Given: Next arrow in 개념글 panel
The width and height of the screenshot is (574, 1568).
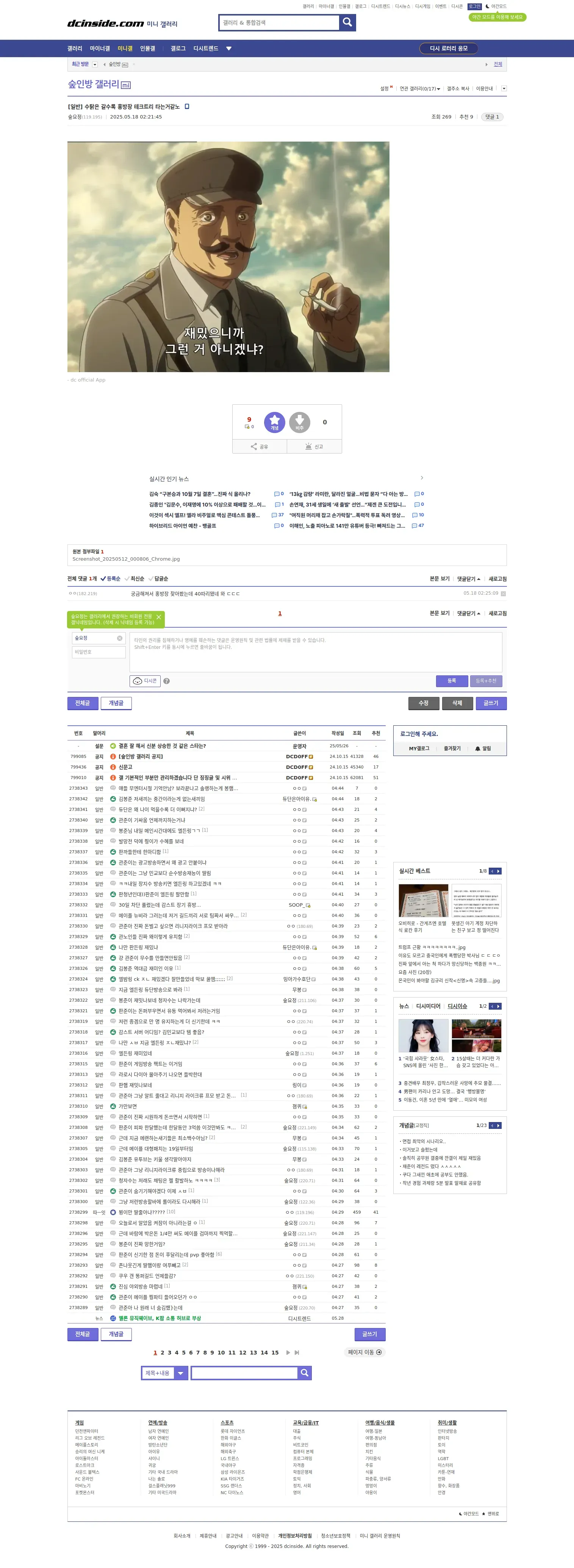Looking at the screenshot, I should pos(499,1125).
